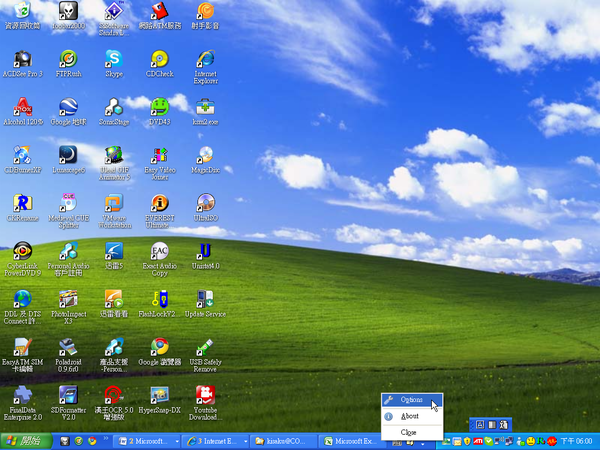Click the yellow smiley face tray icon

[x=531, y=441]
